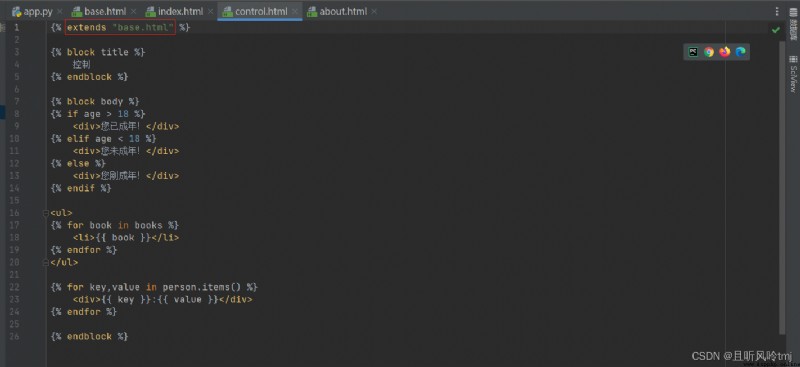The width and height of the screenshot is (800, 367).
Task: Close the app.py tab
Action: (x=60, y=11)
